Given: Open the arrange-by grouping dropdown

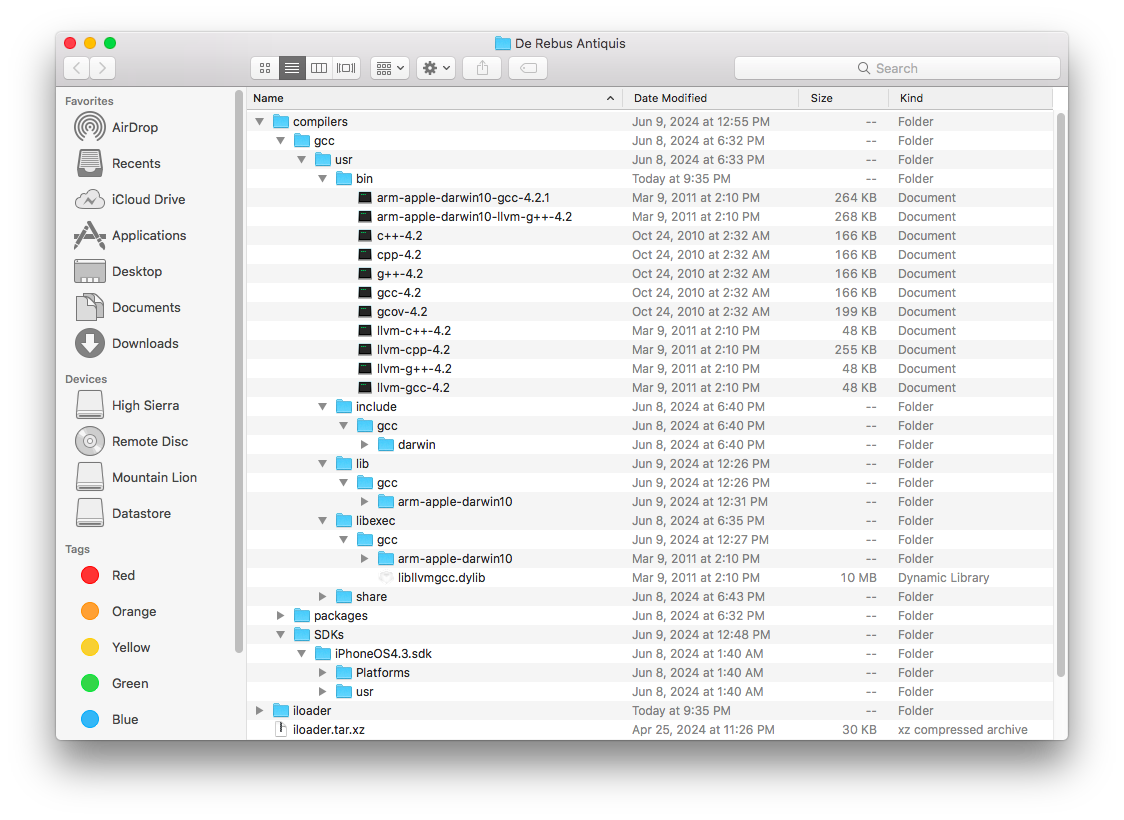Looking at the screenshot, I should (390, 68).
